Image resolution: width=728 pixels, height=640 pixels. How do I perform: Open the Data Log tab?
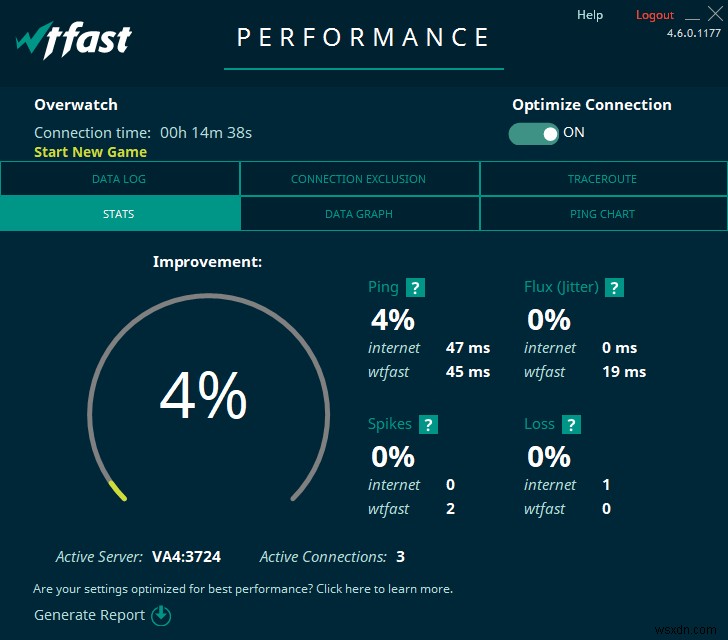(x=119, y=179)
